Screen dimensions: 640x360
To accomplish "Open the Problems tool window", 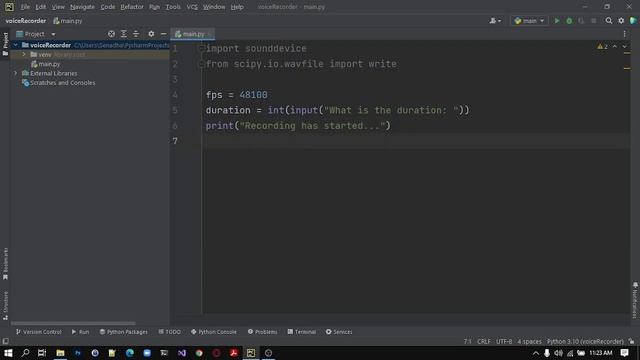I will click(262, 332).
